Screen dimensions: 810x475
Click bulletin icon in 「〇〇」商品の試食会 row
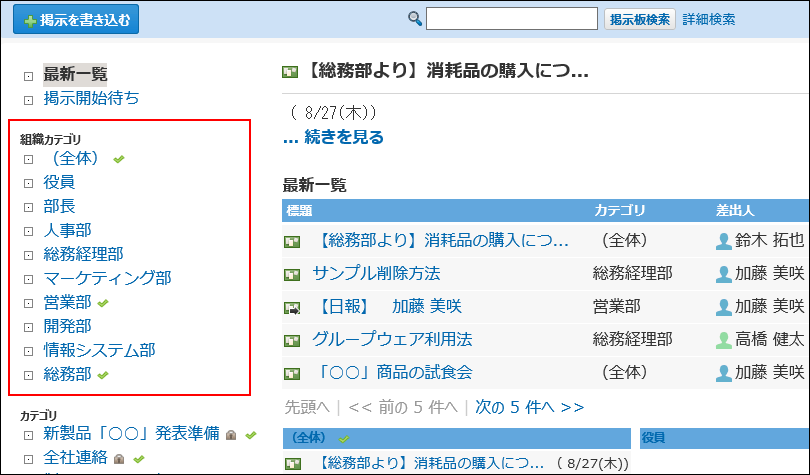pos(292,374)
